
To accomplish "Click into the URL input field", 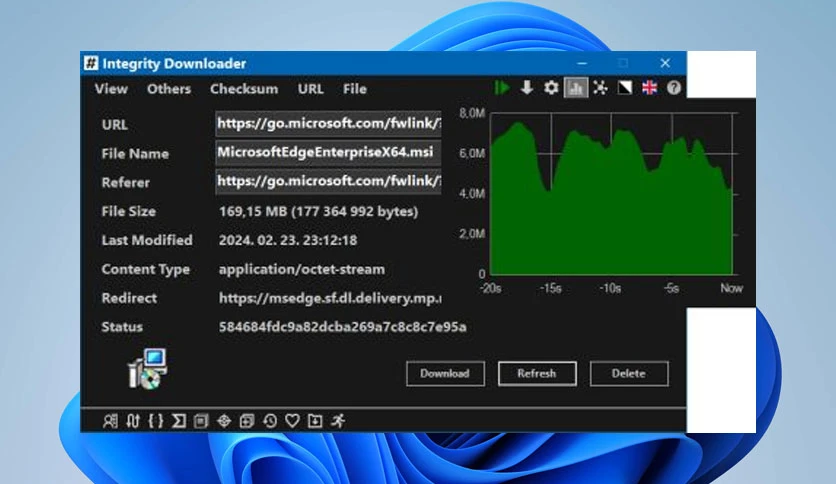I will tap(328, 124).
